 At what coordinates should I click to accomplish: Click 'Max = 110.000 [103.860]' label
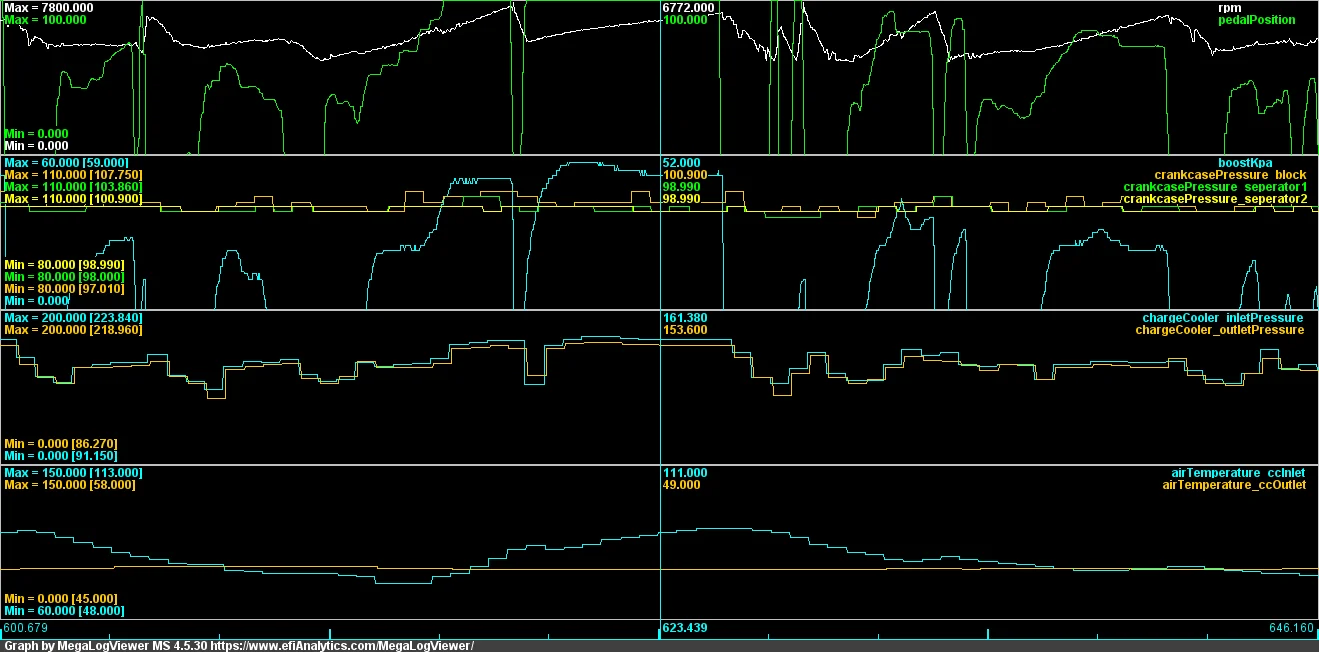(73, 187)
